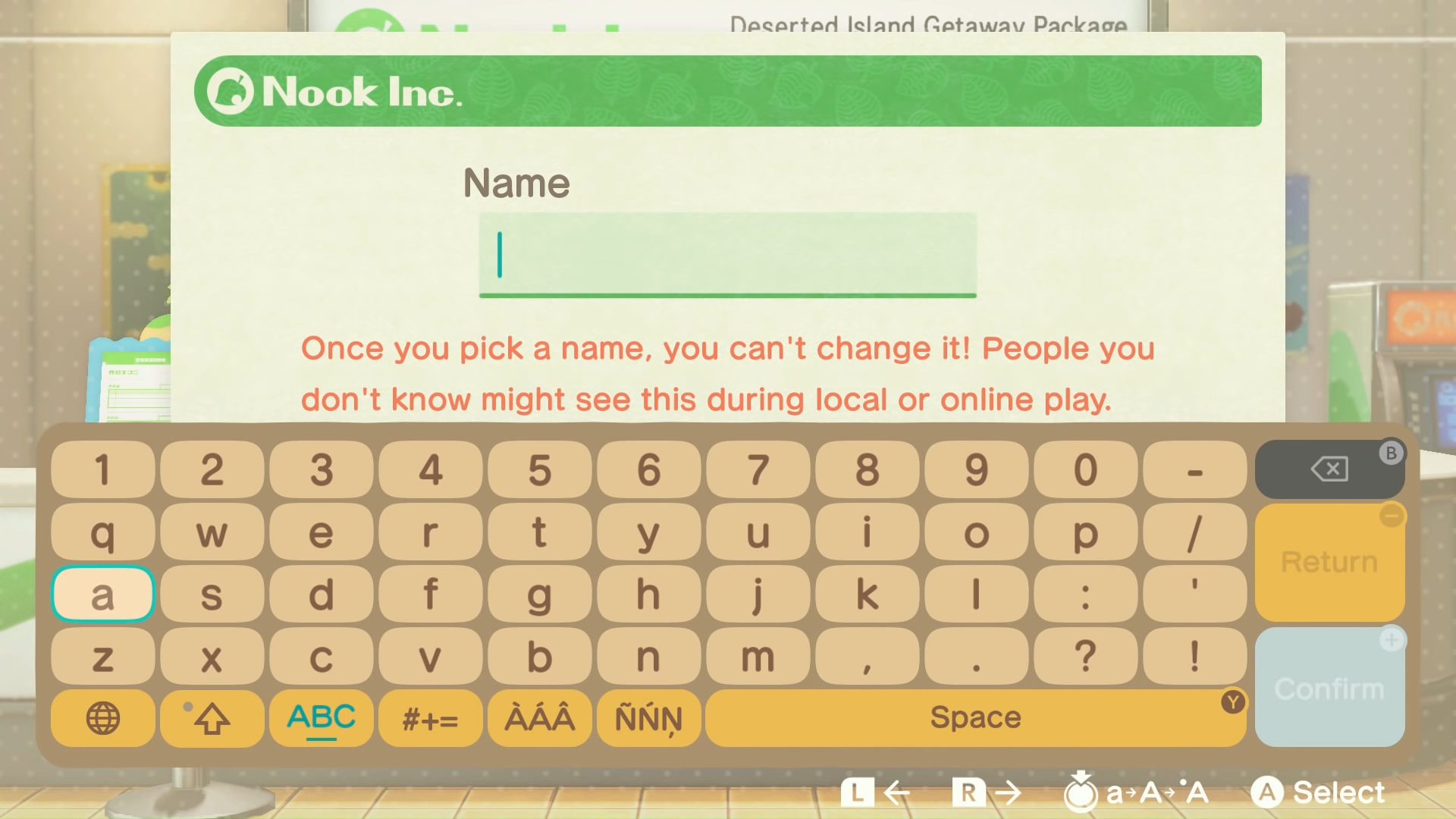The image size is (1456, 819).
Task: Enable ABC alphabetic keyboard layout
Action: tap(321, 718)
